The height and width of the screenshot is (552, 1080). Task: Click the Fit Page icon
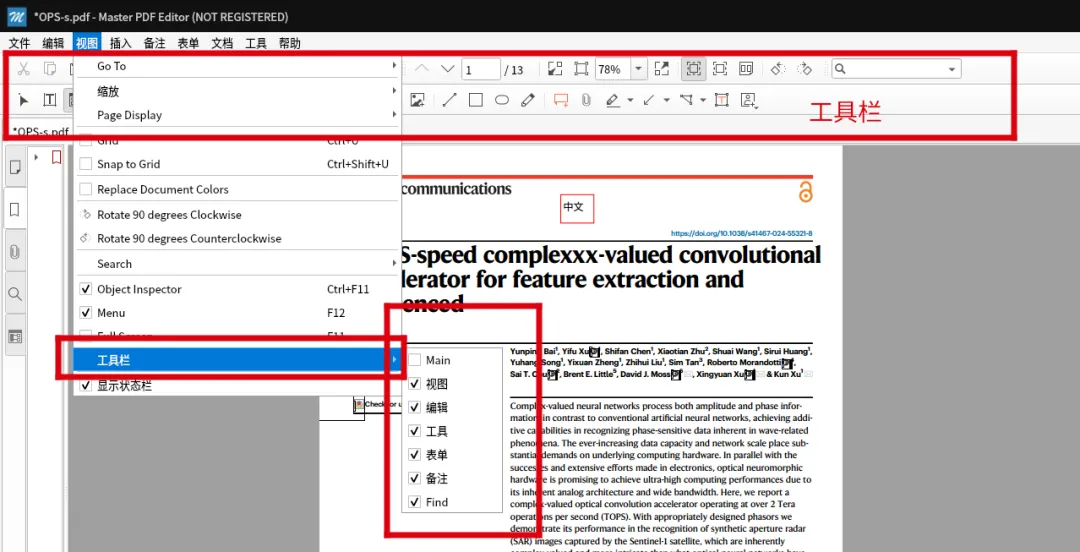pyautogui.click(x=581, y=69)
